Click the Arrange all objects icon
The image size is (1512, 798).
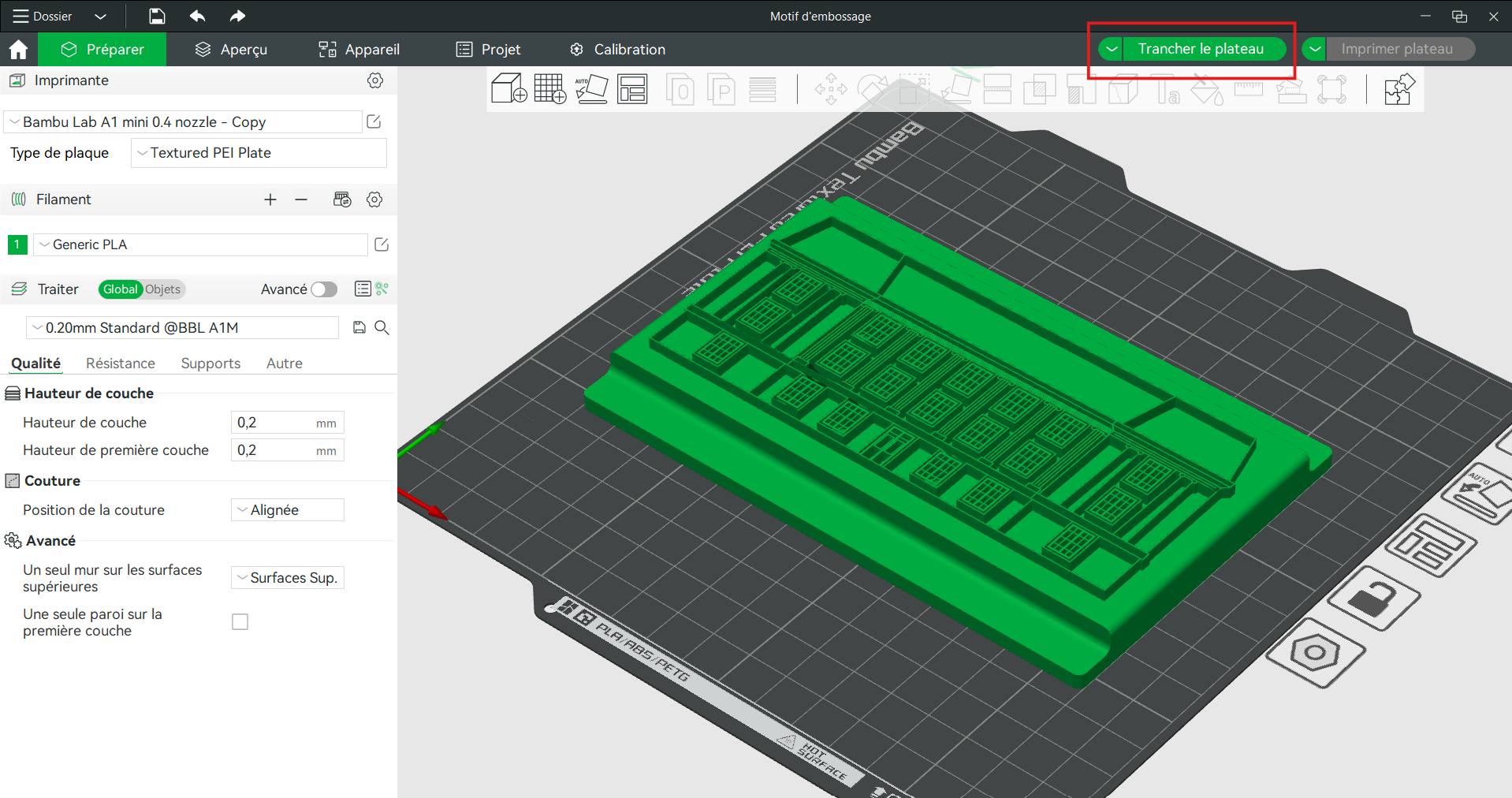(x=632, y=88)
